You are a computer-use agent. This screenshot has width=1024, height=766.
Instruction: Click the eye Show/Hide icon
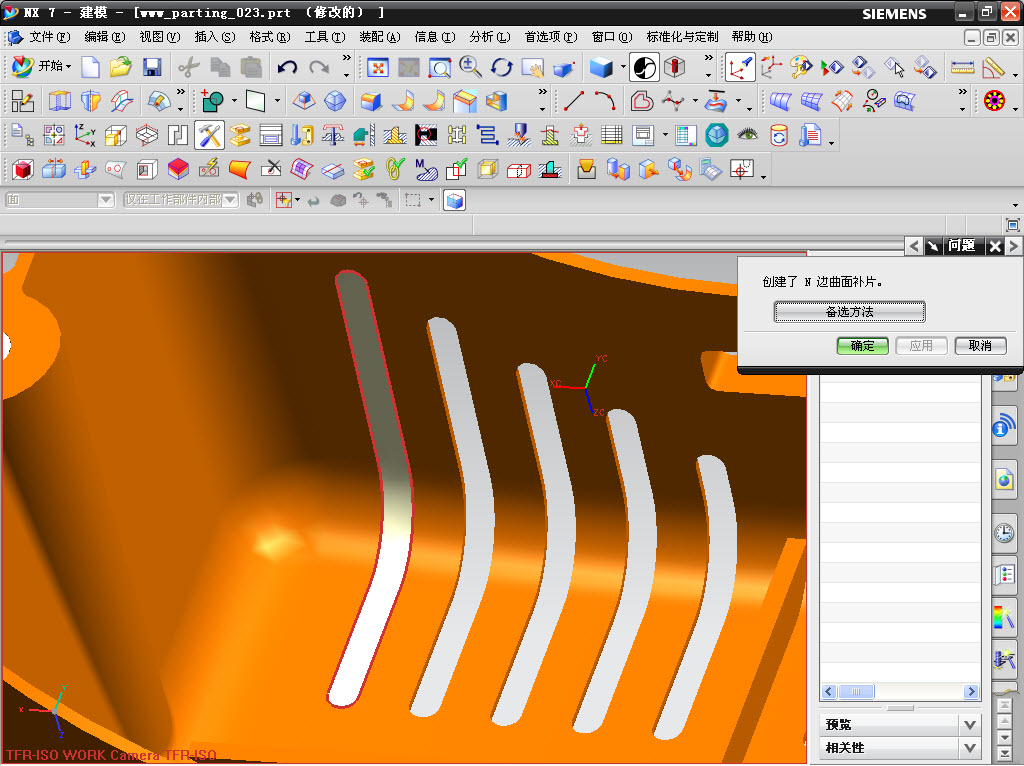(x=748, y=135)
